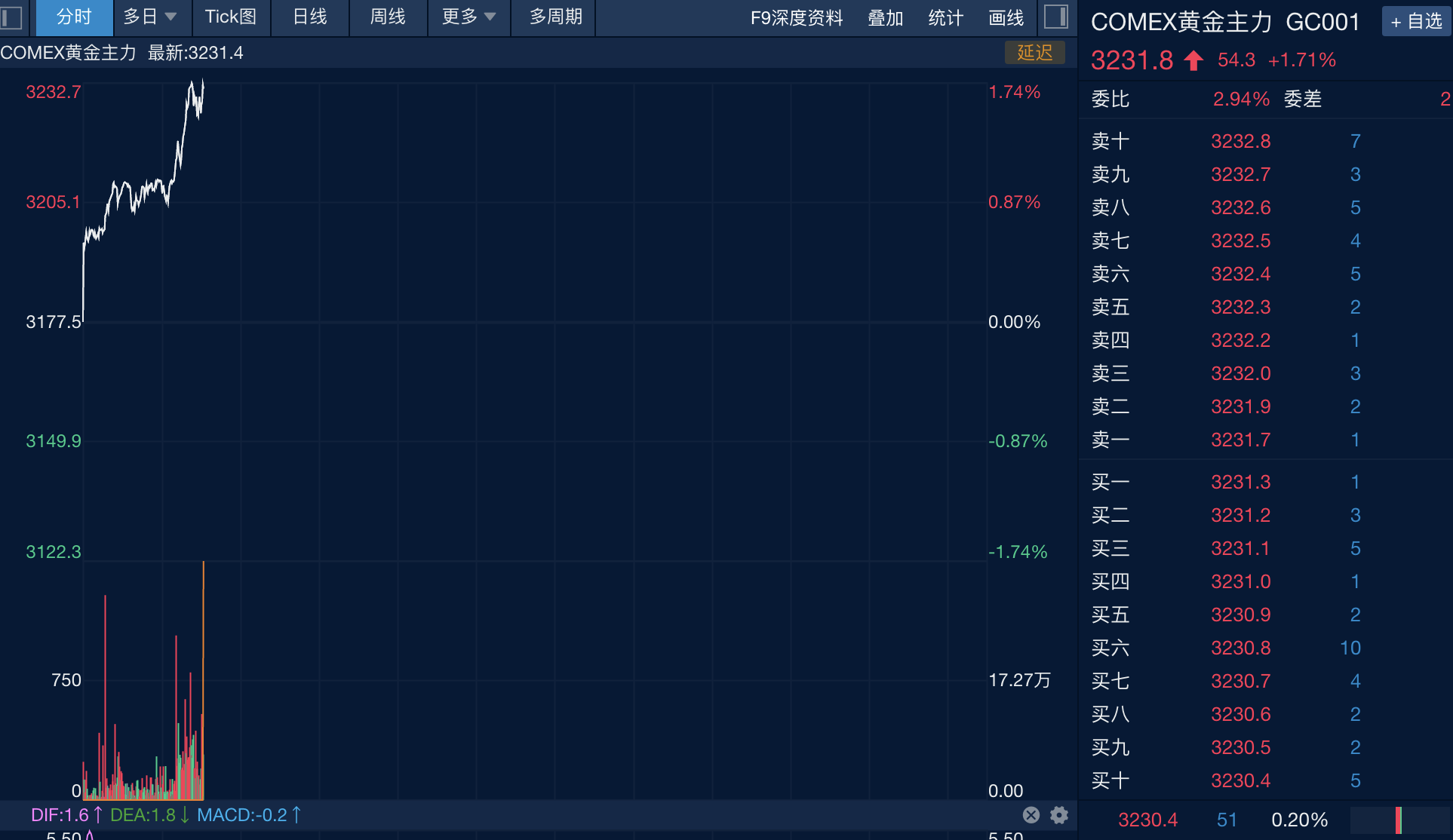Close the MACD indicator panel
This screenshot has width=1453, height=840.
click(x=1031, y=815)
